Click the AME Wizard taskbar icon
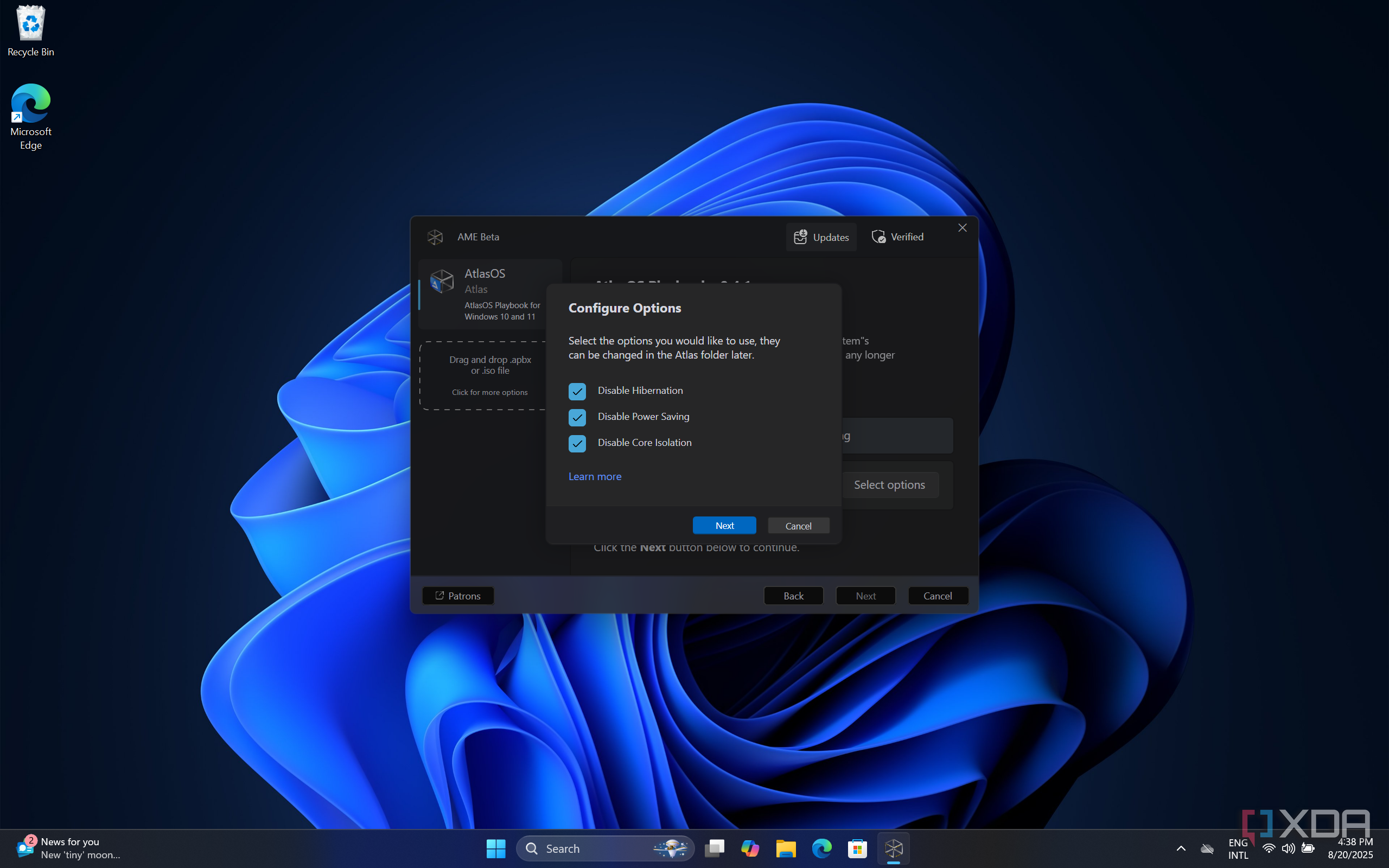 [x=894, y=848]
